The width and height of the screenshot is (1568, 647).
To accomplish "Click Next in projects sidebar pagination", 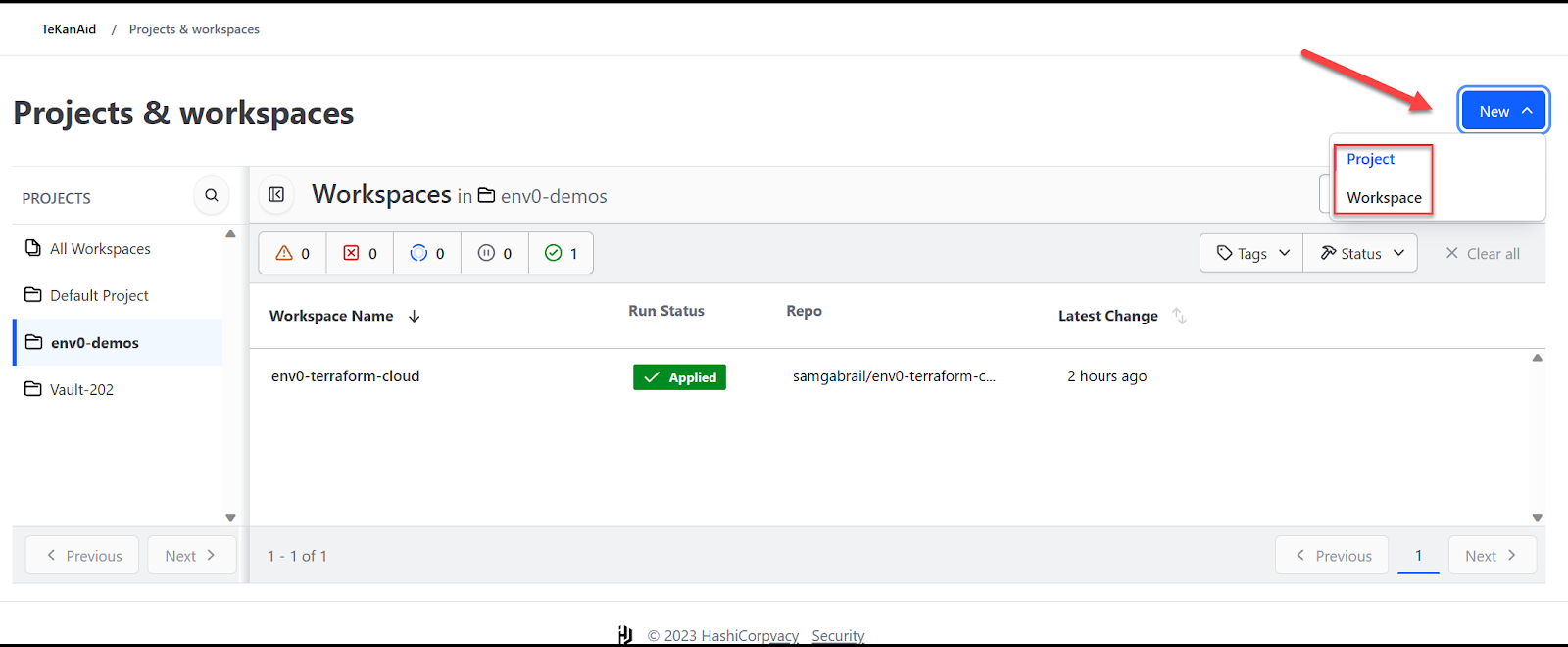I will 192,555.
